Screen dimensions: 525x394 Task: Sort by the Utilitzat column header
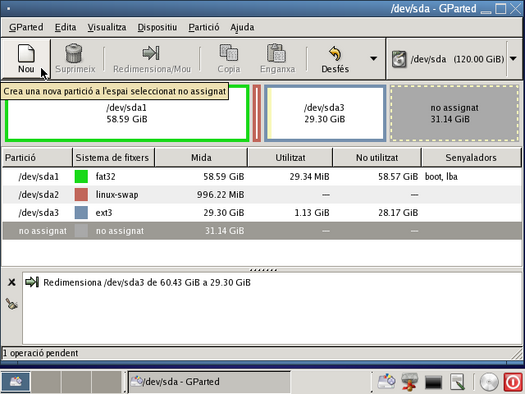290,158
